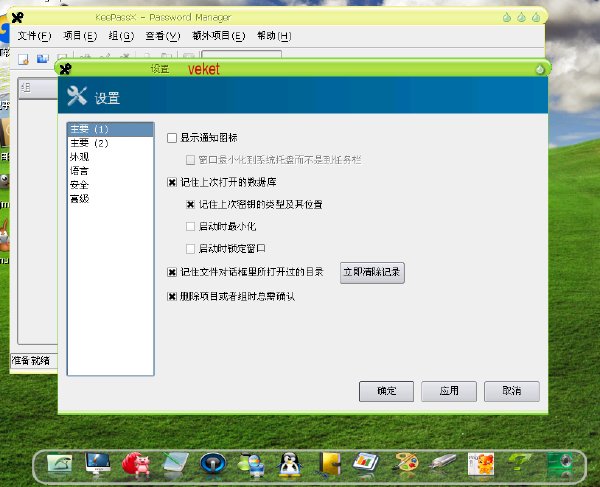Open the cartoon picture viewer dock icon

481,464
